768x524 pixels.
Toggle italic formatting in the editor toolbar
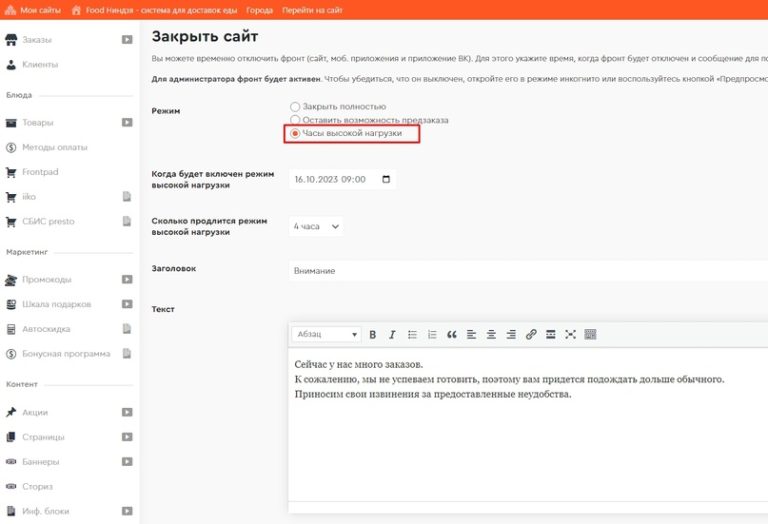(392, 335)
